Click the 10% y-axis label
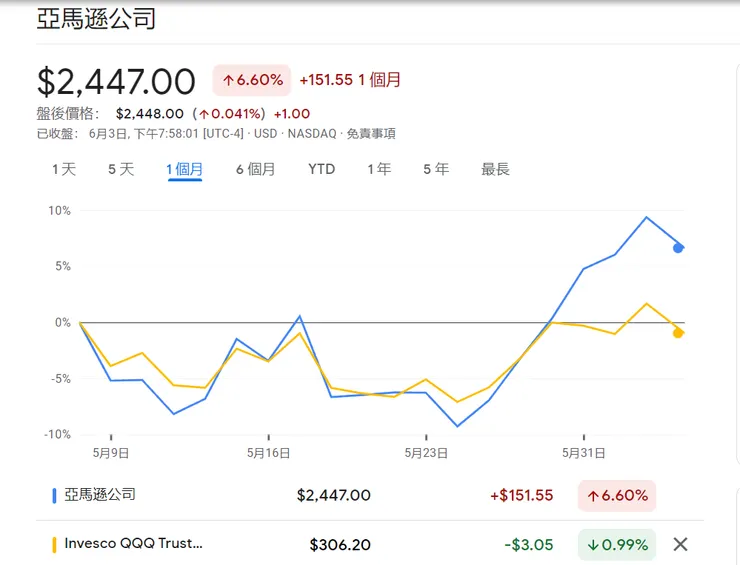 point(59,211)
